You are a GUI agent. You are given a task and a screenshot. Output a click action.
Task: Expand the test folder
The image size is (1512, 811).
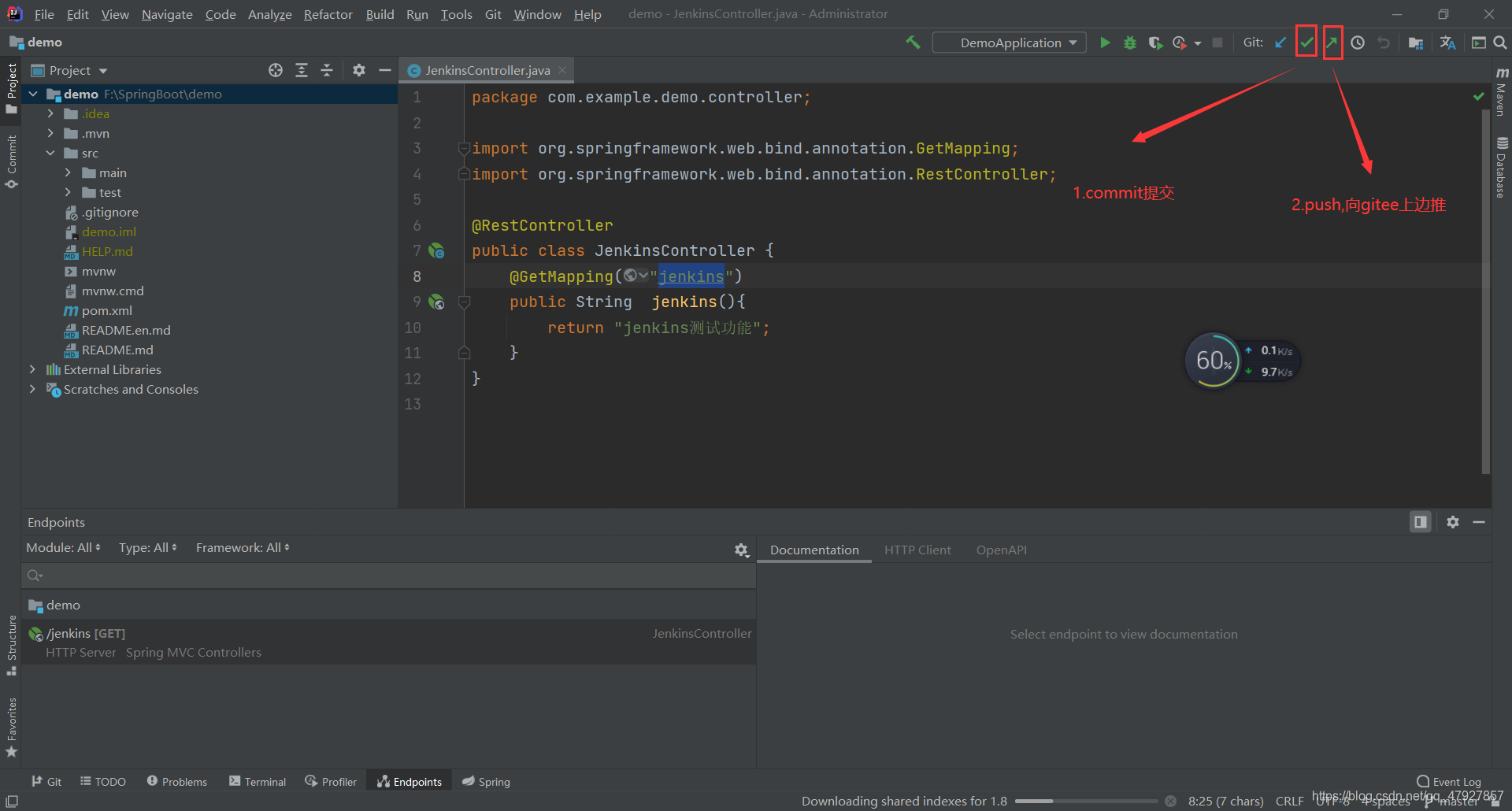[x=68, y=192]
